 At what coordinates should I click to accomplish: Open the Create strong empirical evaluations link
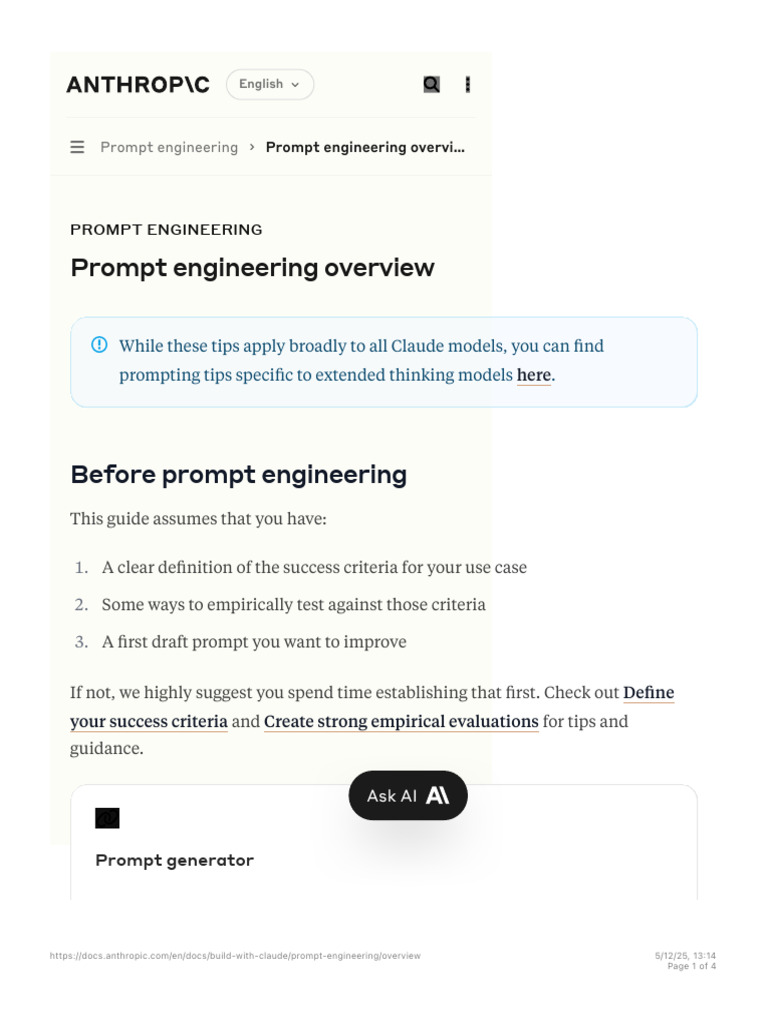point(401,721)
